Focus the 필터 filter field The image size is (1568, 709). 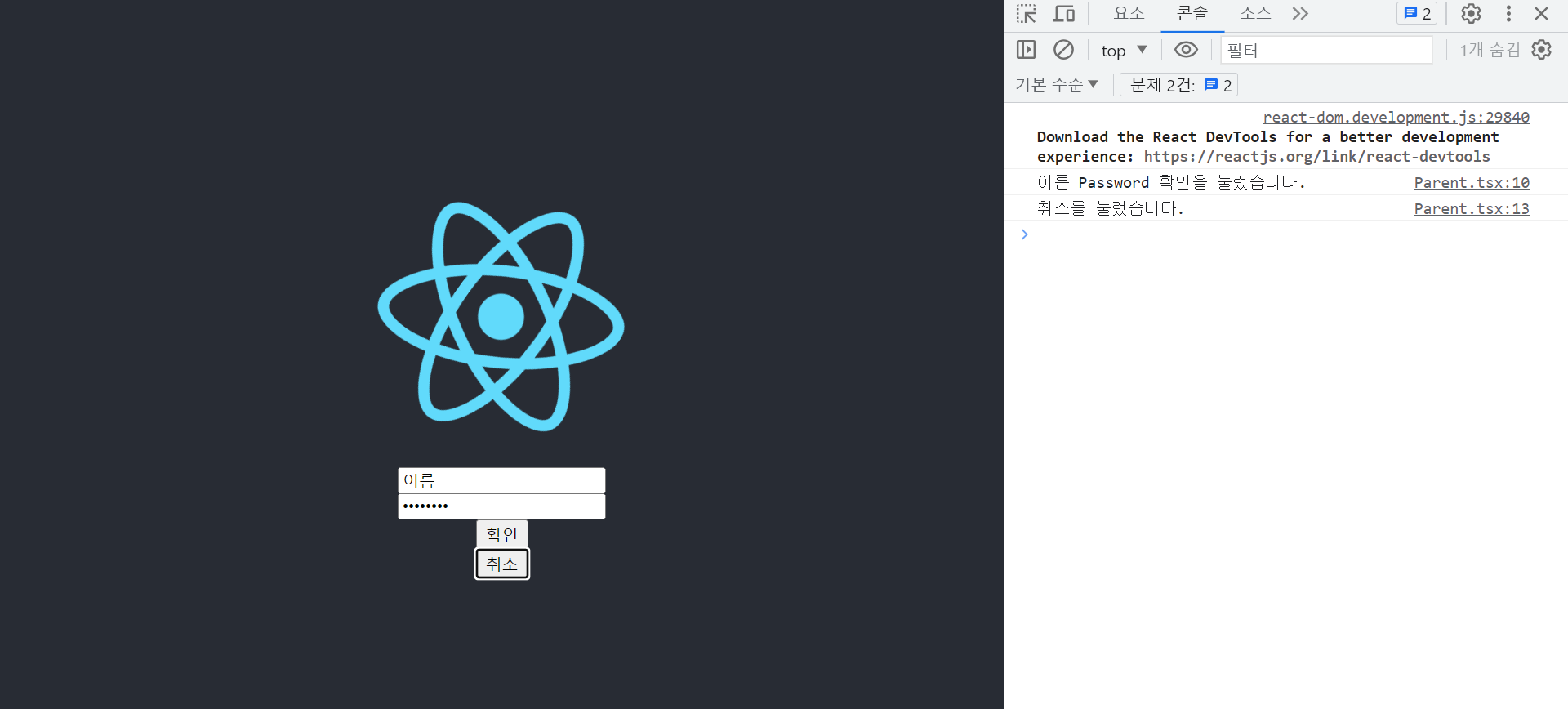pyautogui.click(x=1326, y=50)
